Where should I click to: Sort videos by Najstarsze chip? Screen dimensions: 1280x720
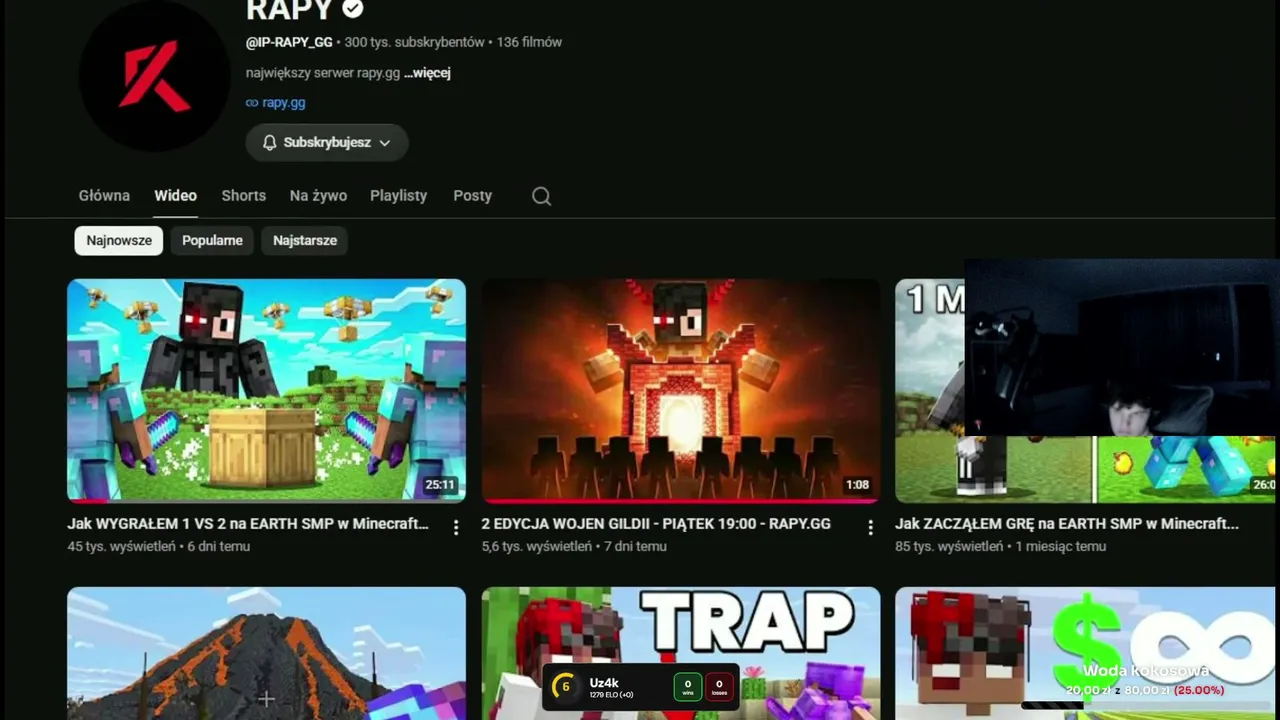click(305, 240)
